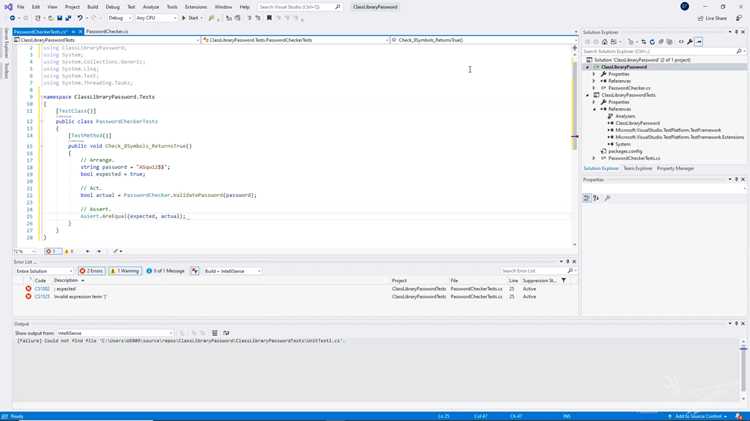Image resolution: width=750 pixels, height=421 pixels.
Task: Click Add to Source Control in status bar
Action: pyautogui.click(x=697, y=417)
